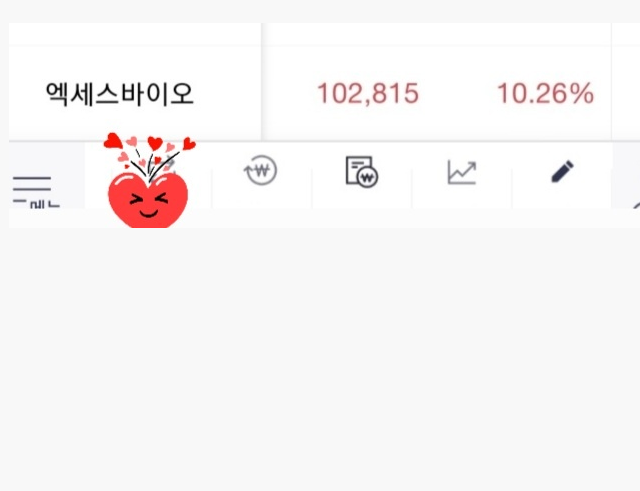Tap the blank gray area below the toolbar
Image resolution: width=640 pixels, height=491 pixels.
tap(320, 359)
